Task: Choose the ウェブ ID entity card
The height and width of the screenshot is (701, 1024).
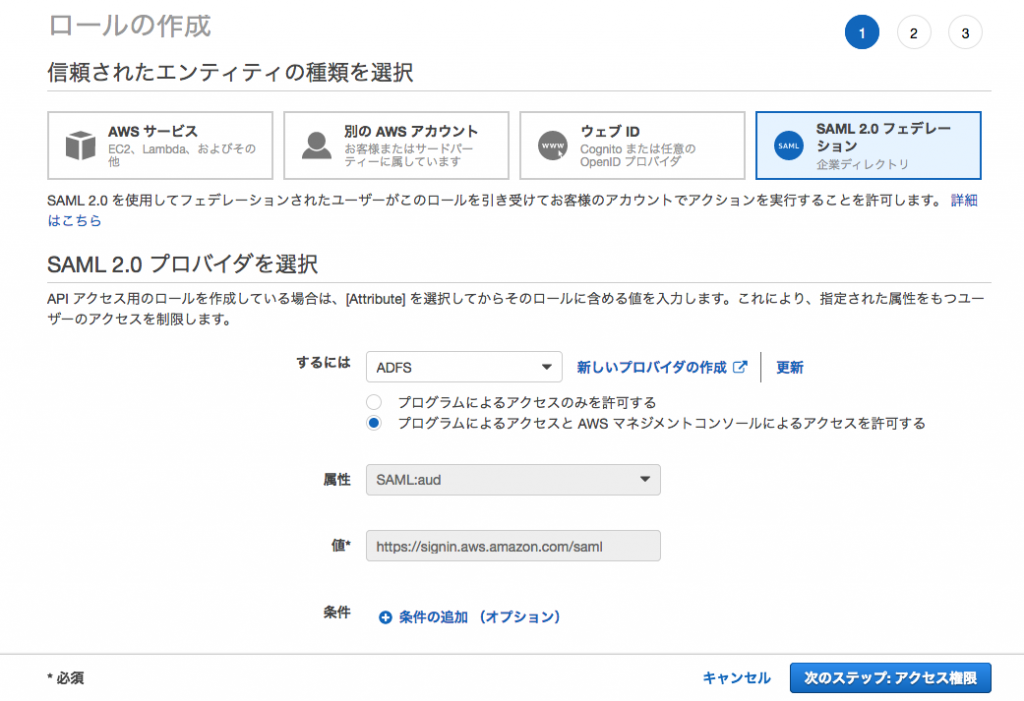Action: (632, 145)
